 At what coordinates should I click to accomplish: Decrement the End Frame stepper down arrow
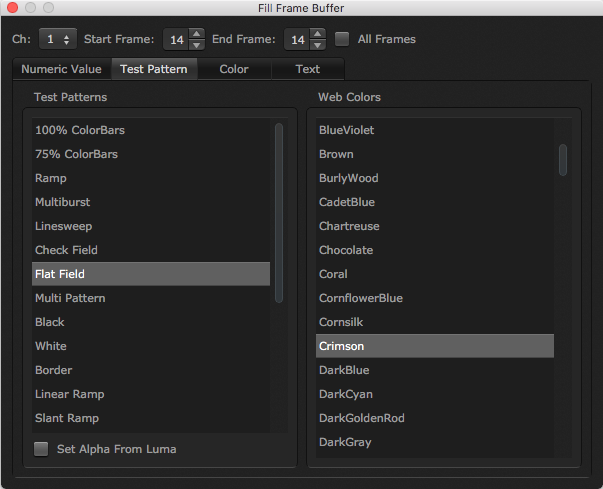coord(318,45)
